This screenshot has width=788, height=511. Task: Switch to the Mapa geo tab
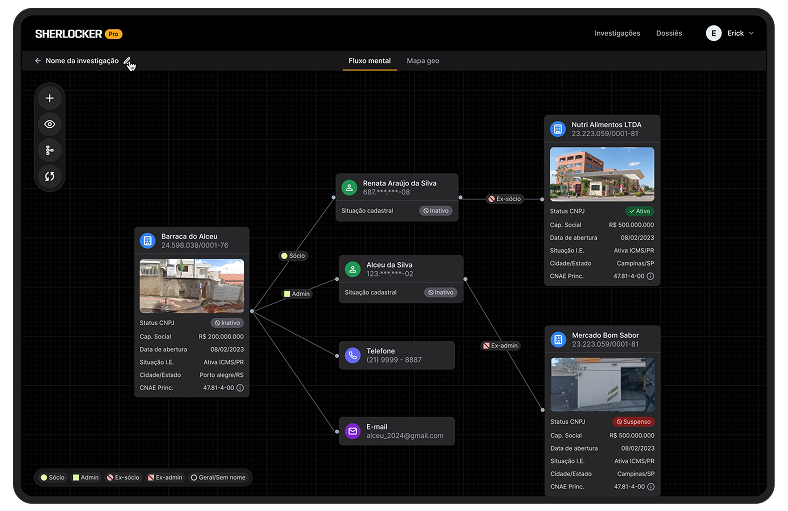coord(422,61)
